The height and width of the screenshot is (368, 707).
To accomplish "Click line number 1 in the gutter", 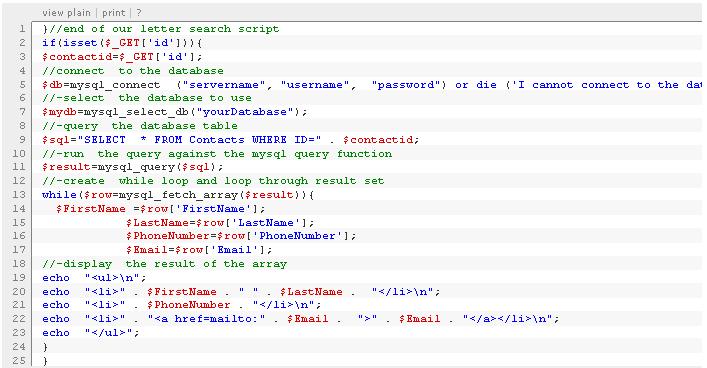I will [x=22, y=29].
